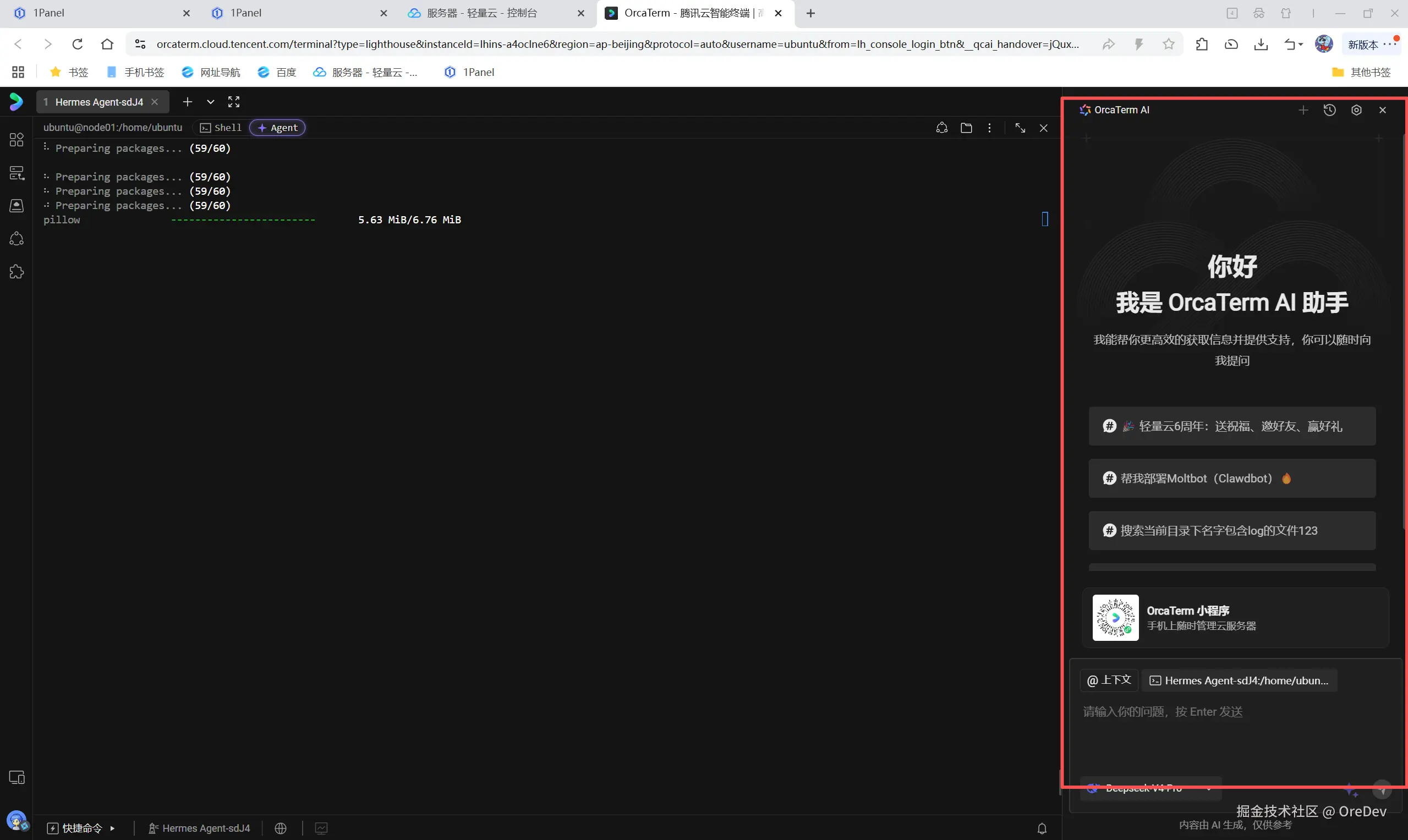Click the browser address bar URL
Image resolution: width=1408 pixels, height=840 pixels.
coord(618,43)
